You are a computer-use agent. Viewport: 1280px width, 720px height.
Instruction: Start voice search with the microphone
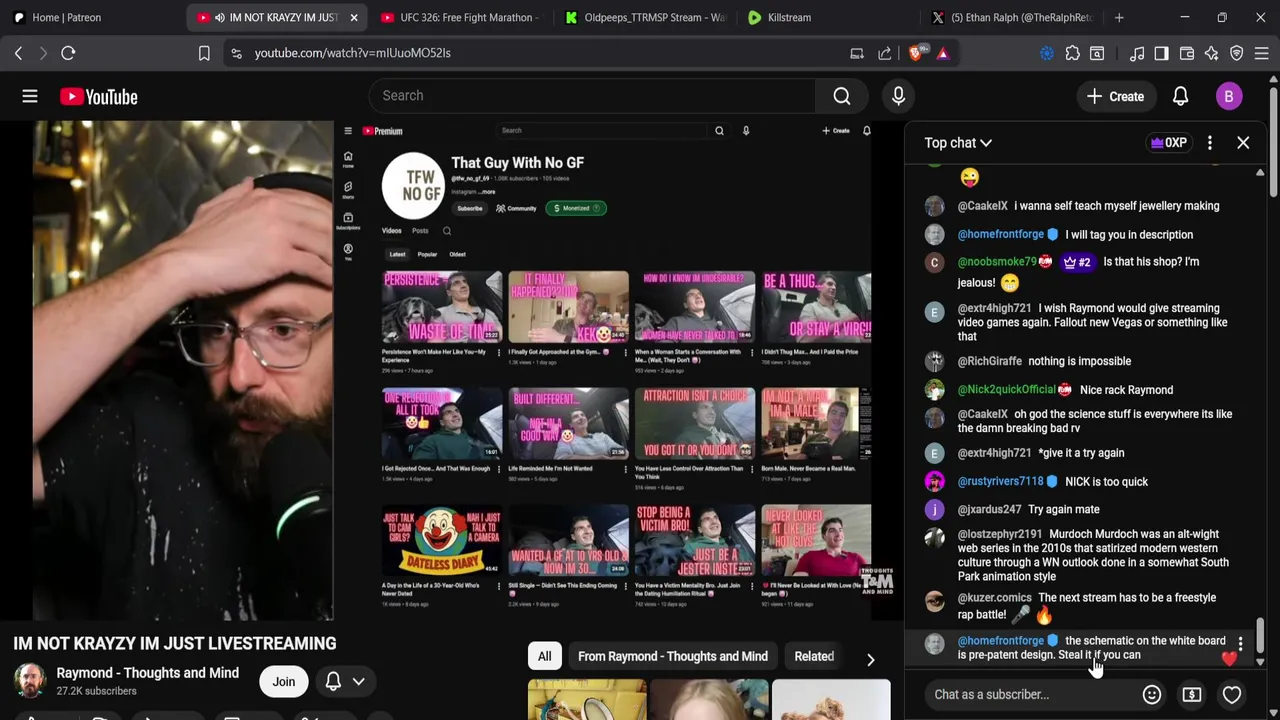point(898,96)
